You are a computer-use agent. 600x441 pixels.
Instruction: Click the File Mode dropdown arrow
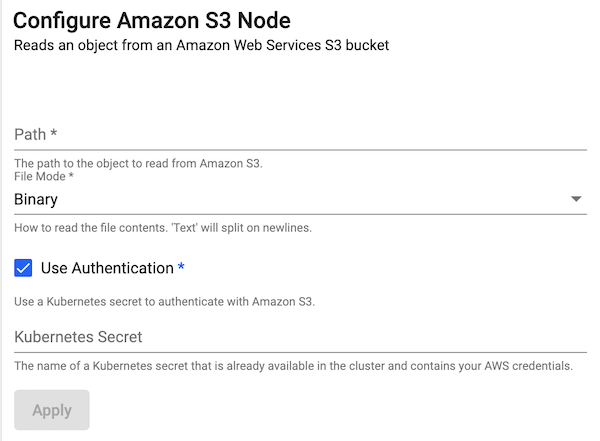(x=576, y=199)
